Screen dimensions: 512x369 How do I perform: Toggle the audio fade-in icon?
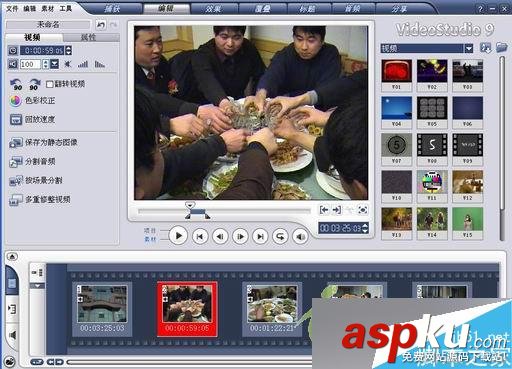point(83,64)
